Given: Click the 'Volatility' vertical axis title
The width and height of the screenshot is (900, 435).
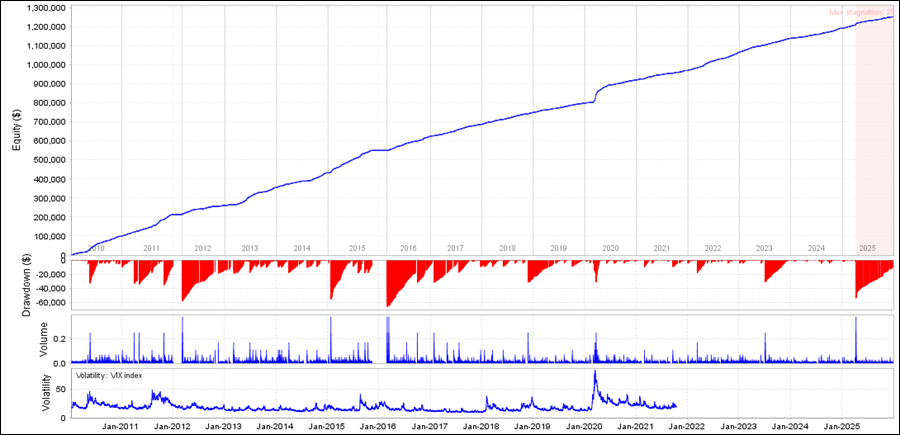Looking at the screenshot, I should click(48, 393).
